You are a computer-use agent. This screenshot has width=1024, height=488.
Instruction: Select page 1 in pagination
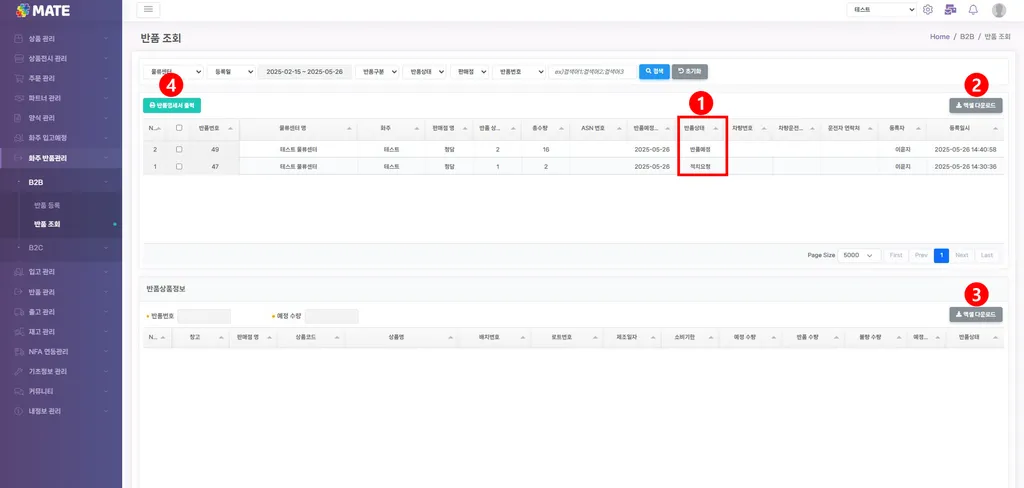click(x=941, y=255)
